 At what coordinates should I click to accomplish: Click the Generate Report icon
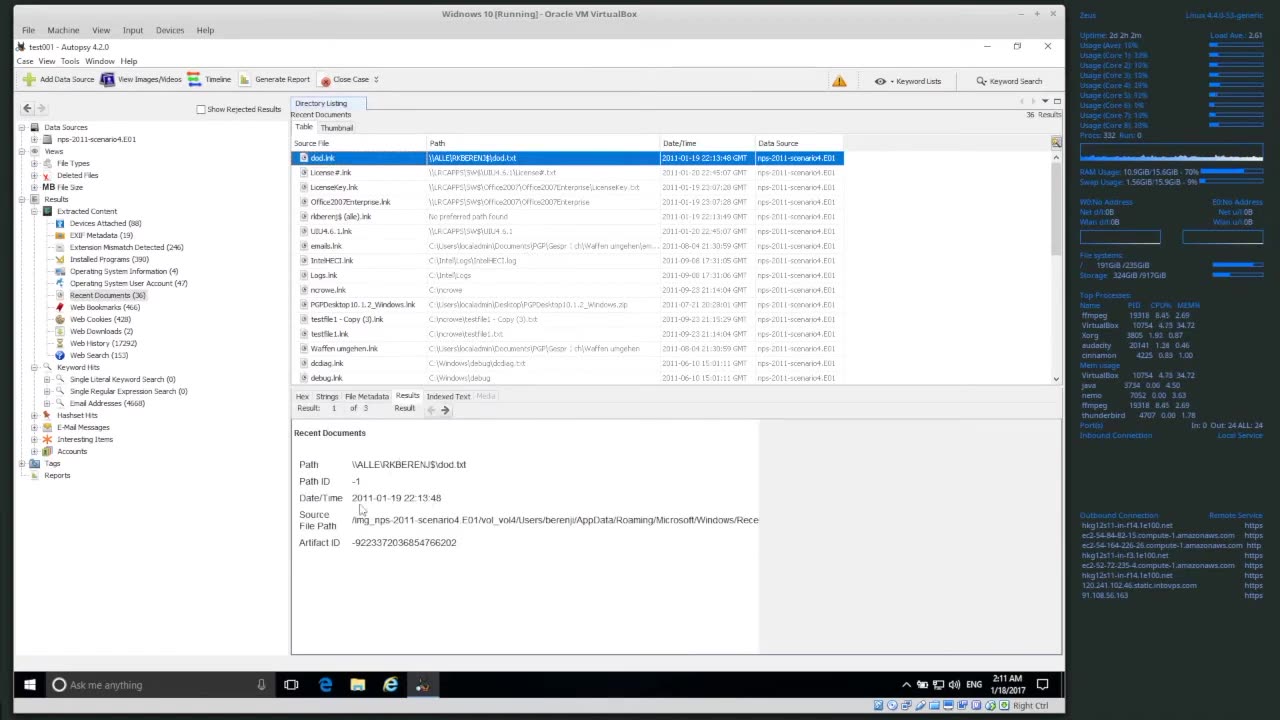243,80
